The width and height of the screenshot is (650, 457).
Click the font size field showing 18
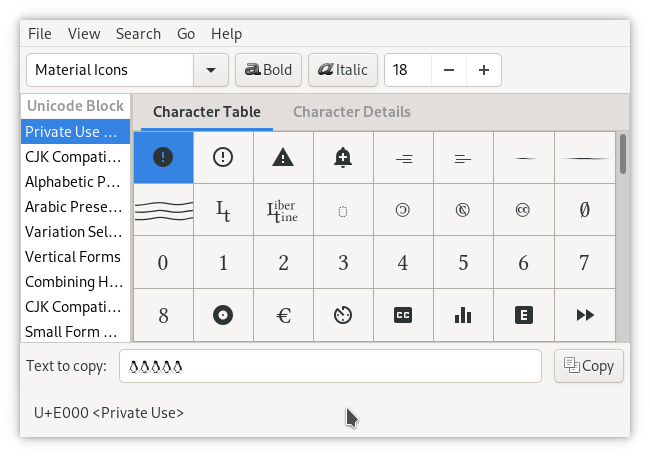408,70
